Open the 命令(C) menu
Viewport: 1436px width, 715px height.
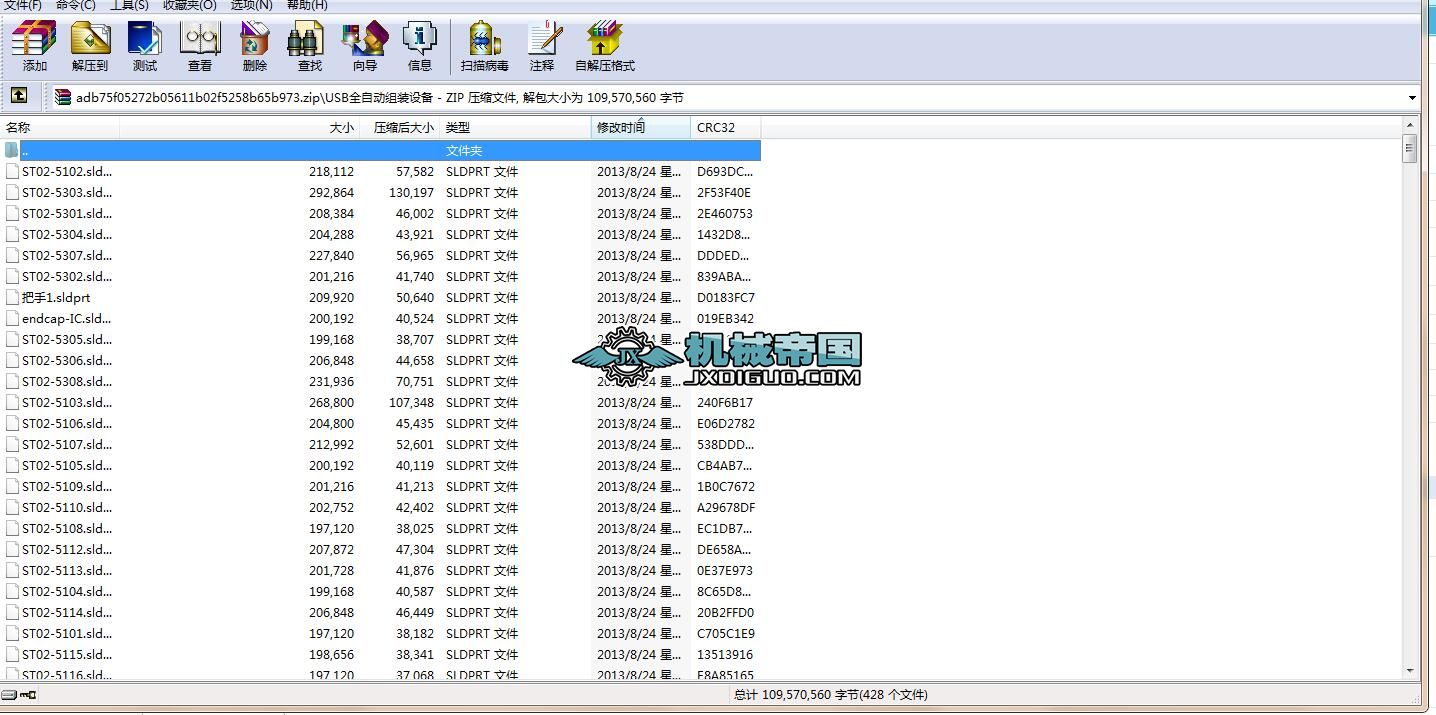coord(76,5)
